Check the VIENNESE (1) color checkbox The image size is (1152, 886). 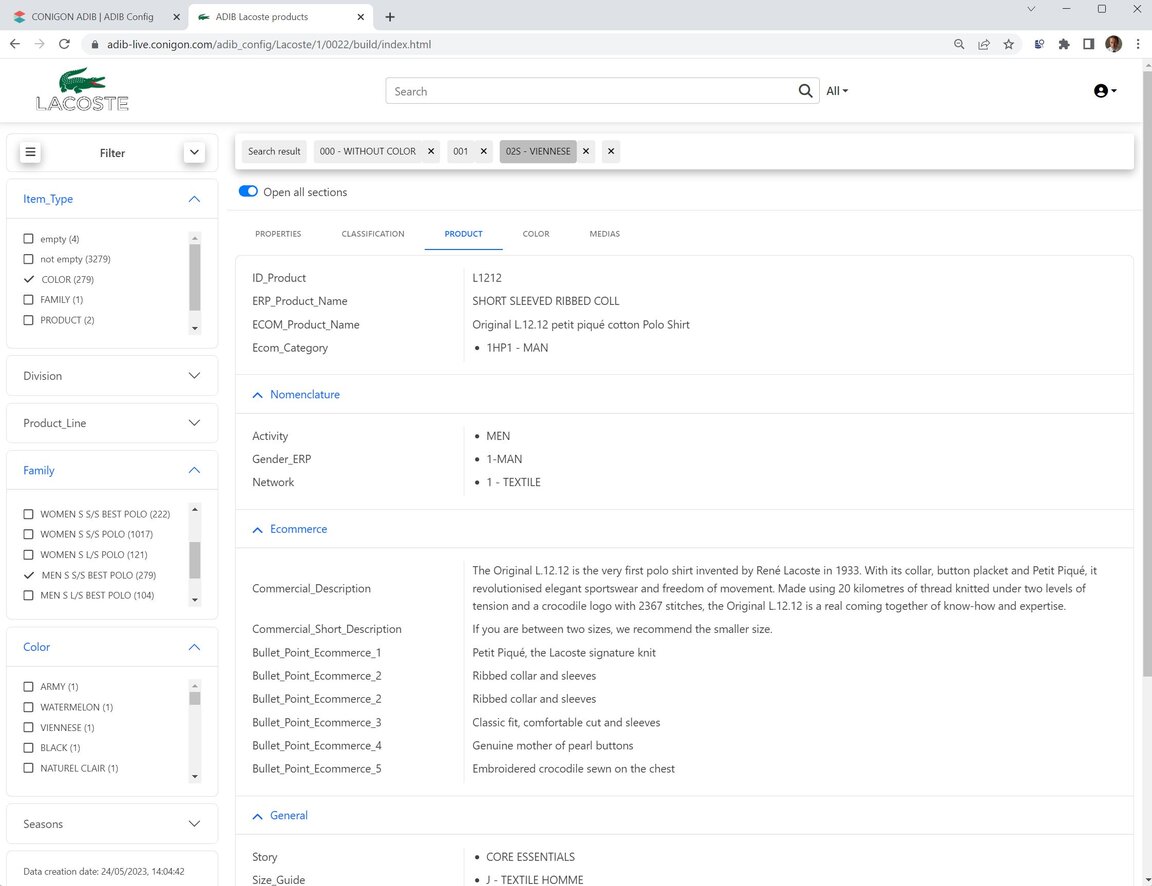[29, 728]
